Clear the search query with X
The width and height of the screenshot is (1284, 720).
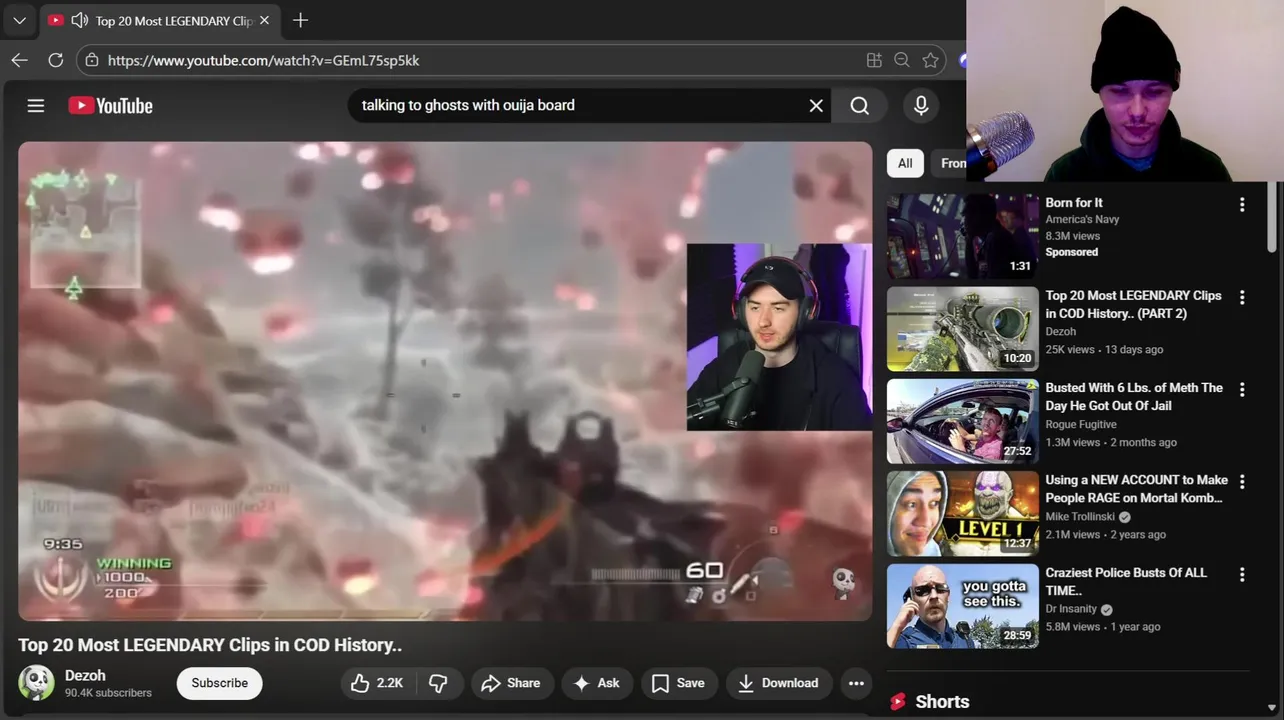(x=816, y=105)
